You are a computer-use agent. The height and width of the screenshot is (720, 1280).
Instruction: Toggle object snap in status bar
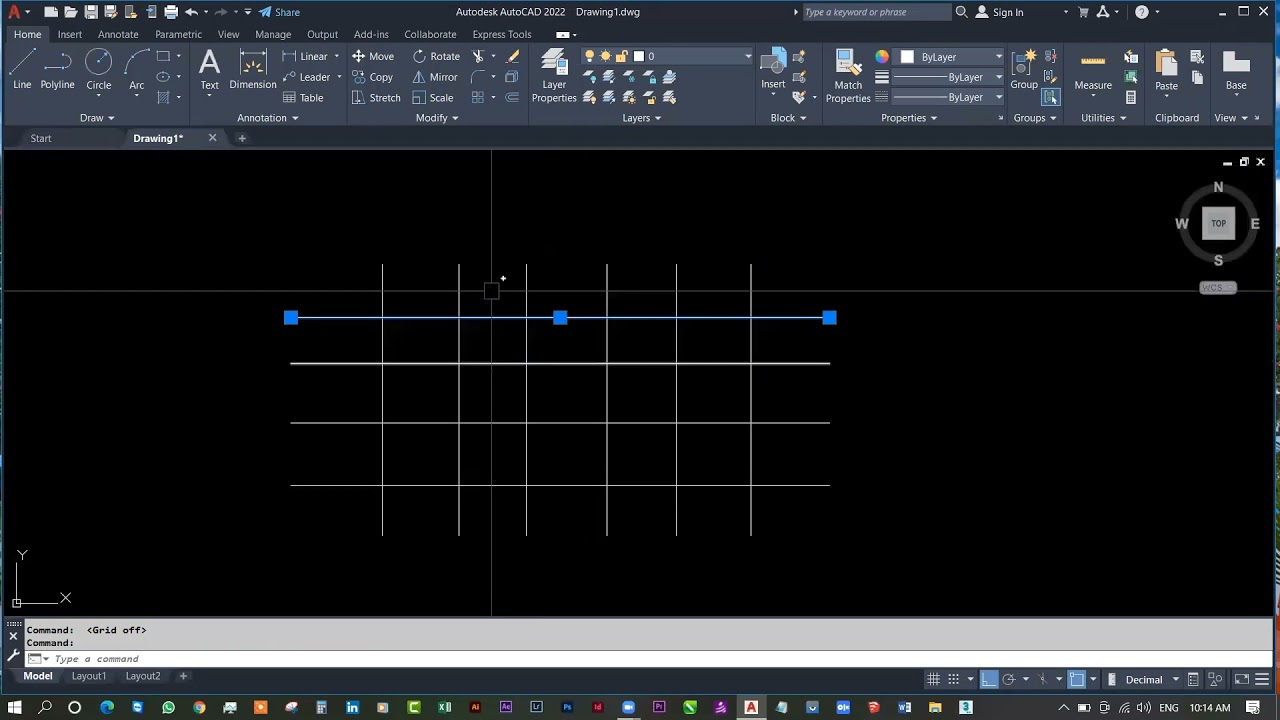pos(1077,680)
